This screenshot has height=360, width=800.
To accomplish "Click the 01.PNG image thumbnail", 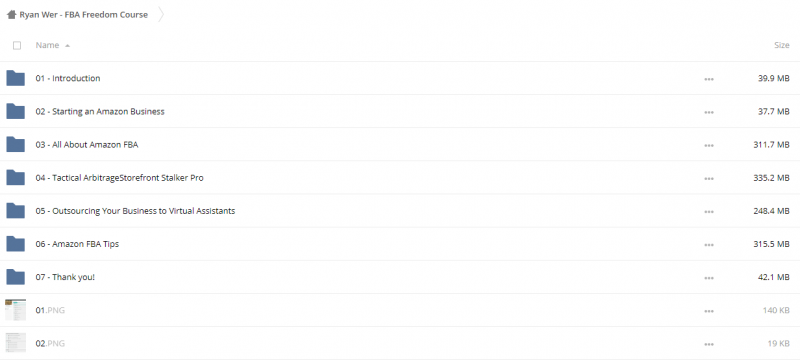I will coord(15,310).
